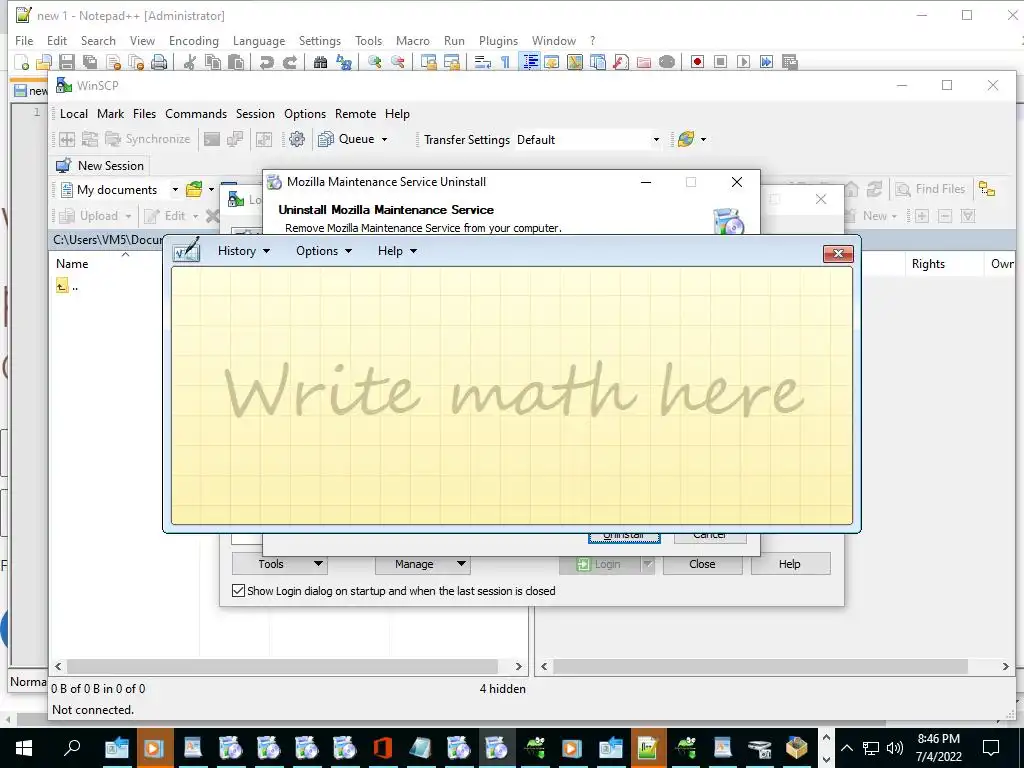Redo action in Notepad++ toolbar
1024x768 pixels.
(x=289, y=62)
